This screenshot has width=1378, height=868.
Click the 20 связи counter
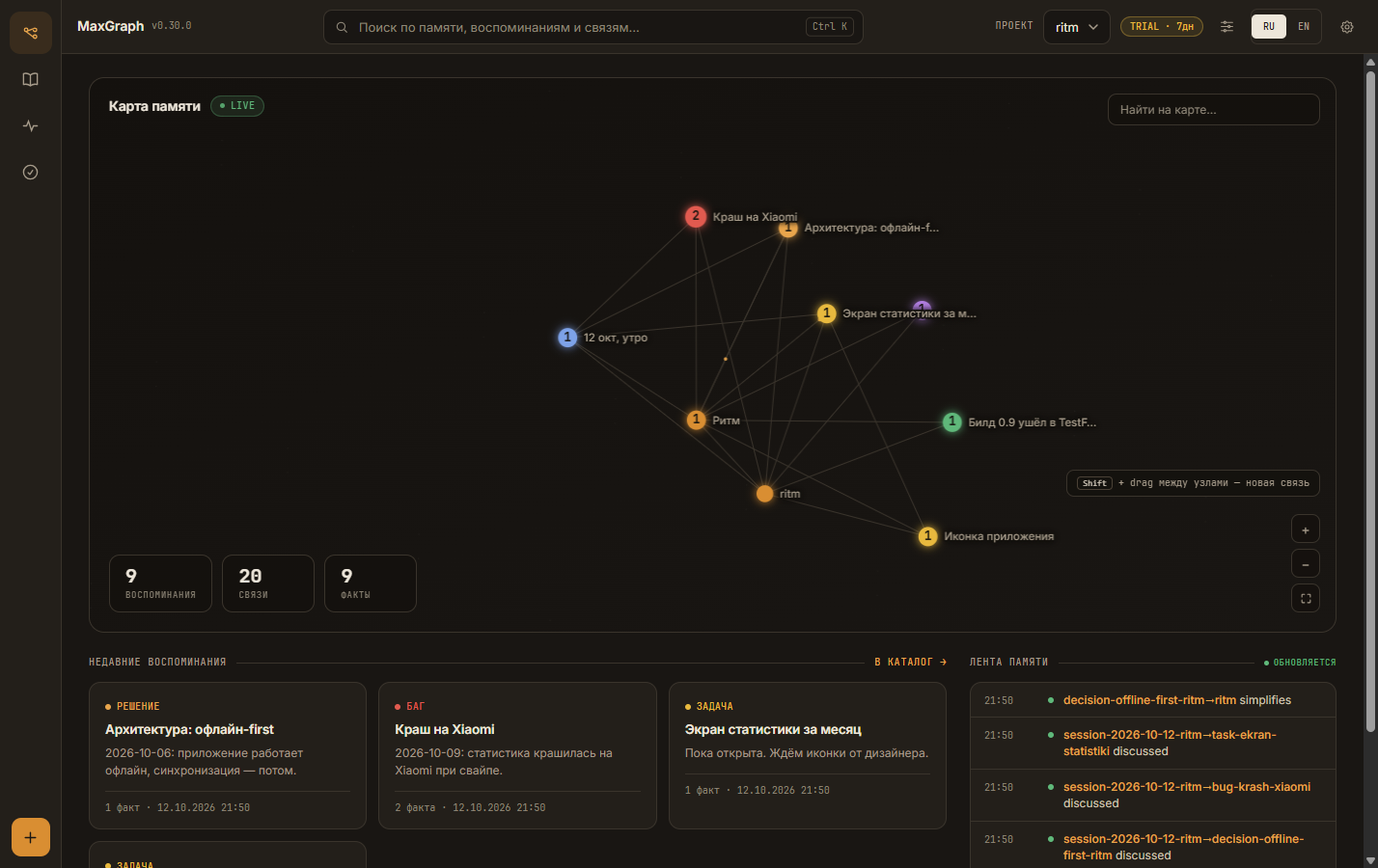(267, 583)
